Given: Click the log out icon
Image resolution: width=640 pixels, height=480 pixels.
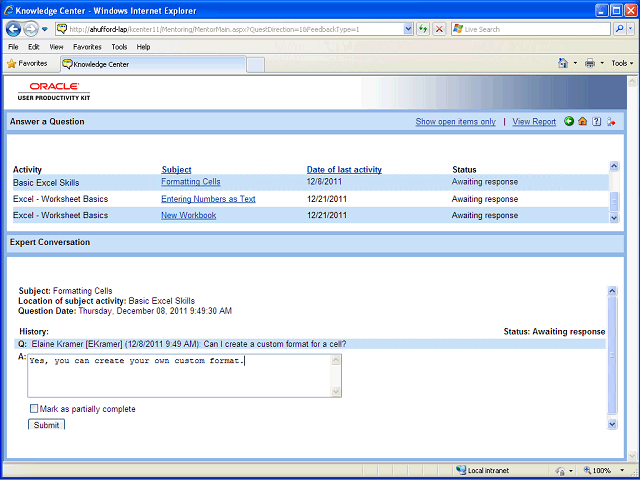Looking at the screenshot, I should coord(611,121).
